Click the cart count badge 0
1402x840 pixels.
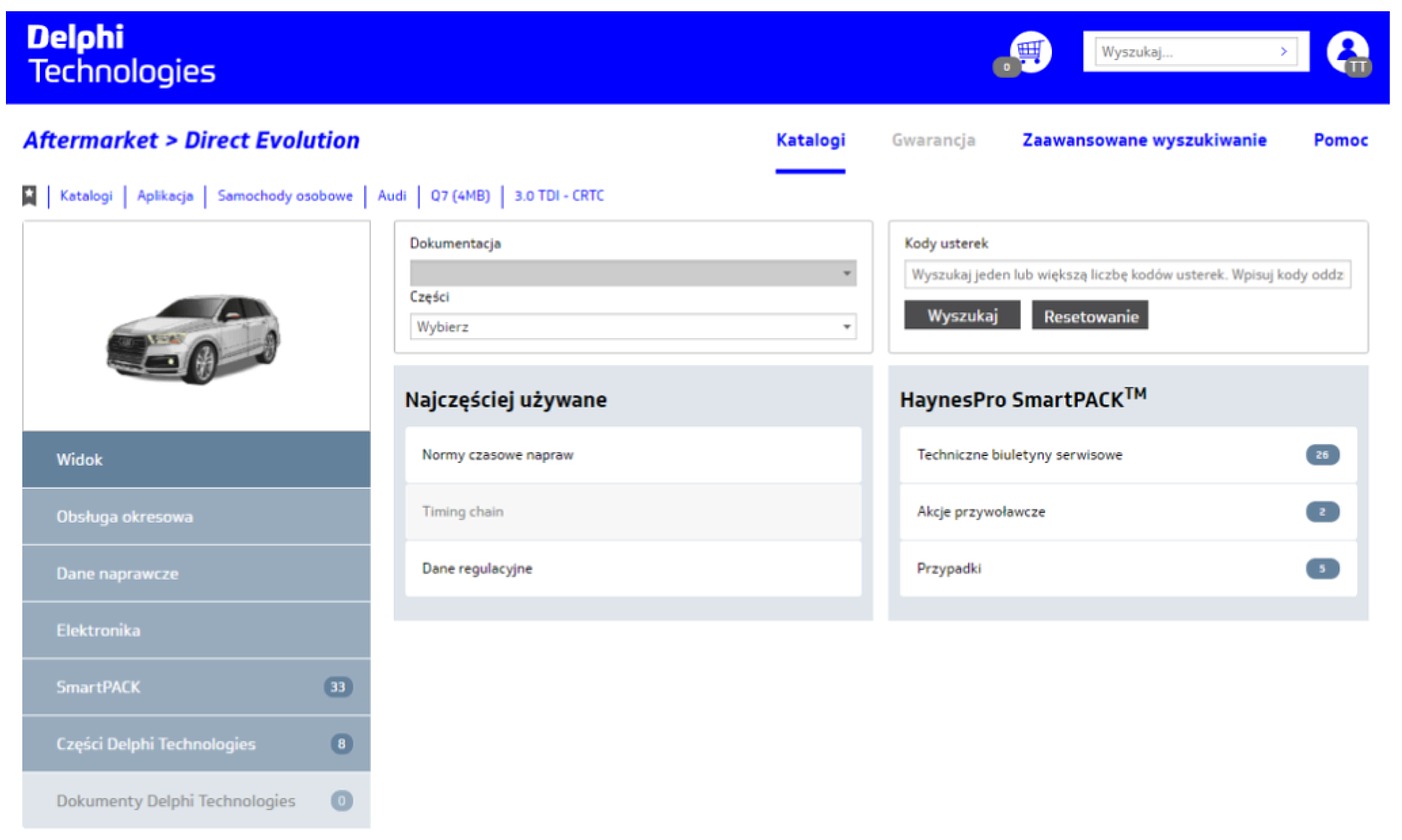tap(1006, 67)
